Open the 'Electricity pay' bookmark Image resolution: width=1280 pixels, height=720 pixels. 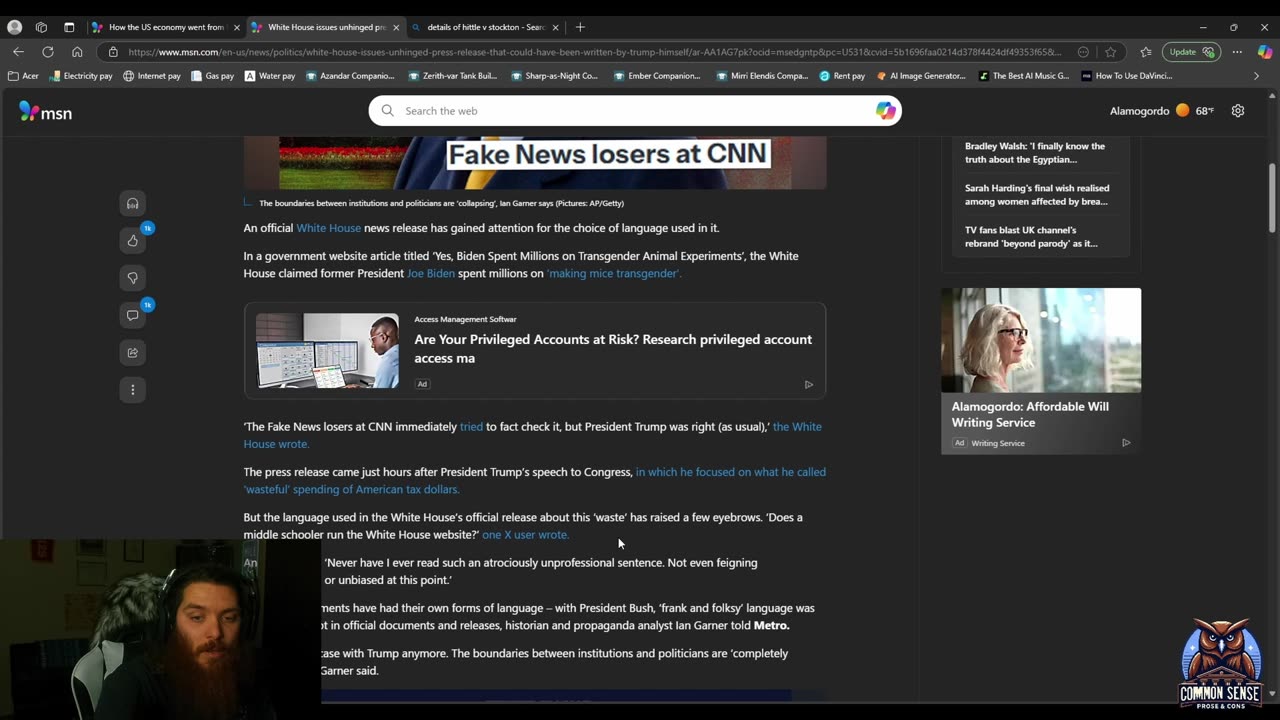coord(81,76)
